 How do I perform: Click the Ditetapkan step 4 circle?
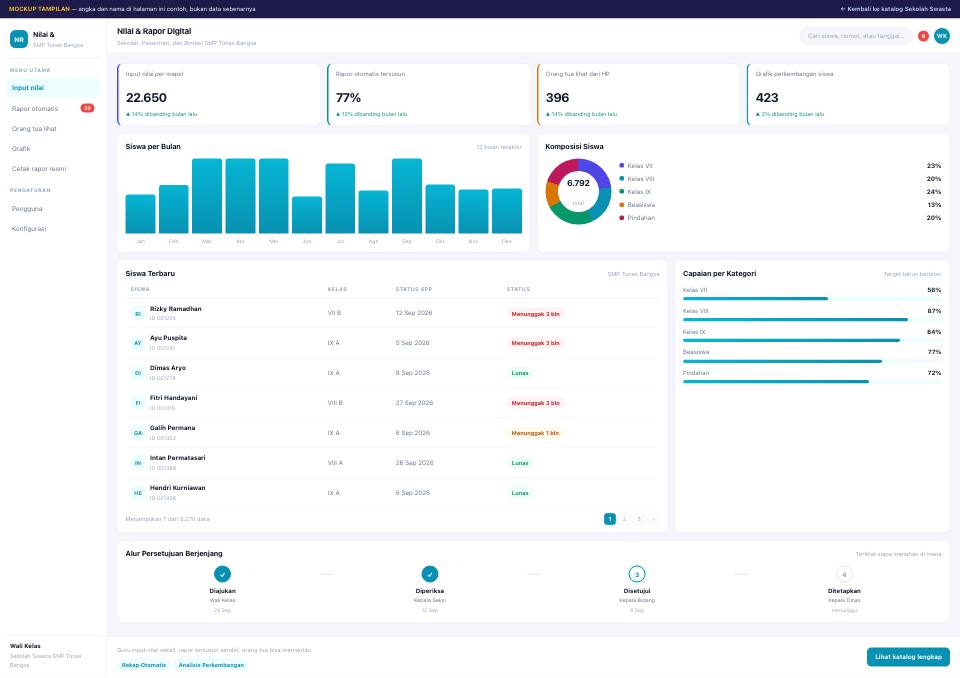pos(844,574)
